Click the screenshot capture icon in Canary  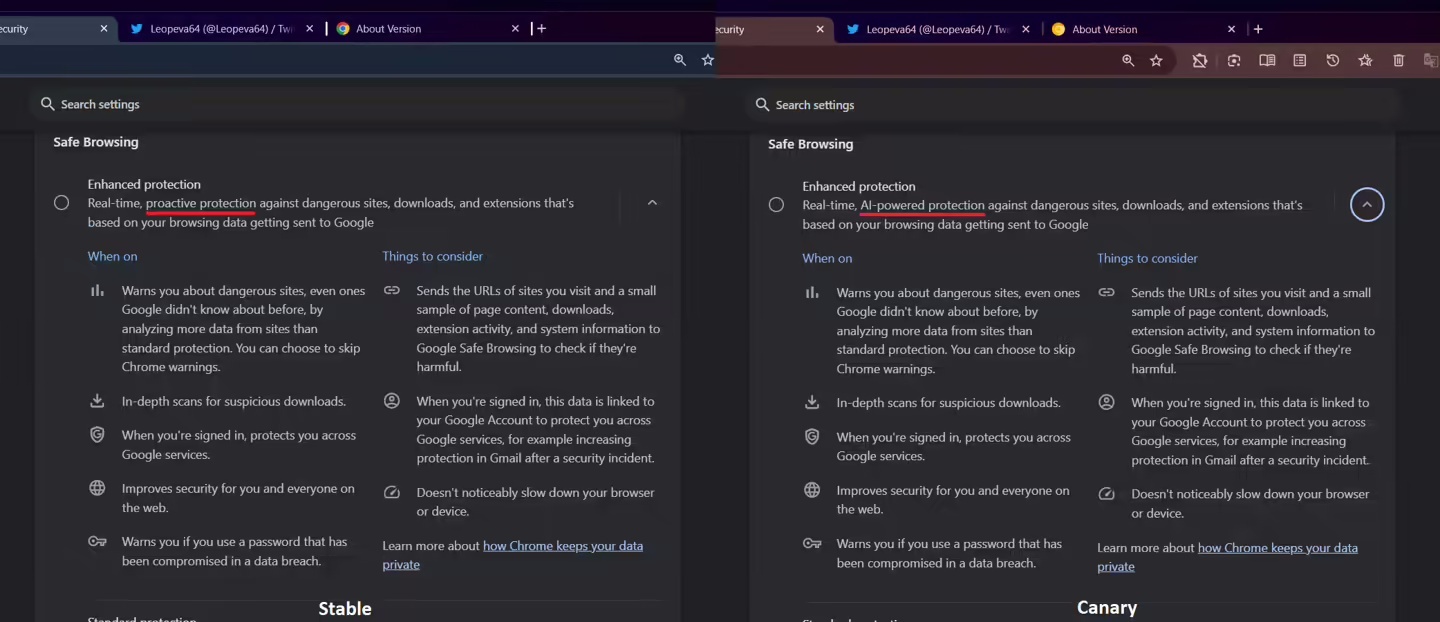click(1234, 61)
